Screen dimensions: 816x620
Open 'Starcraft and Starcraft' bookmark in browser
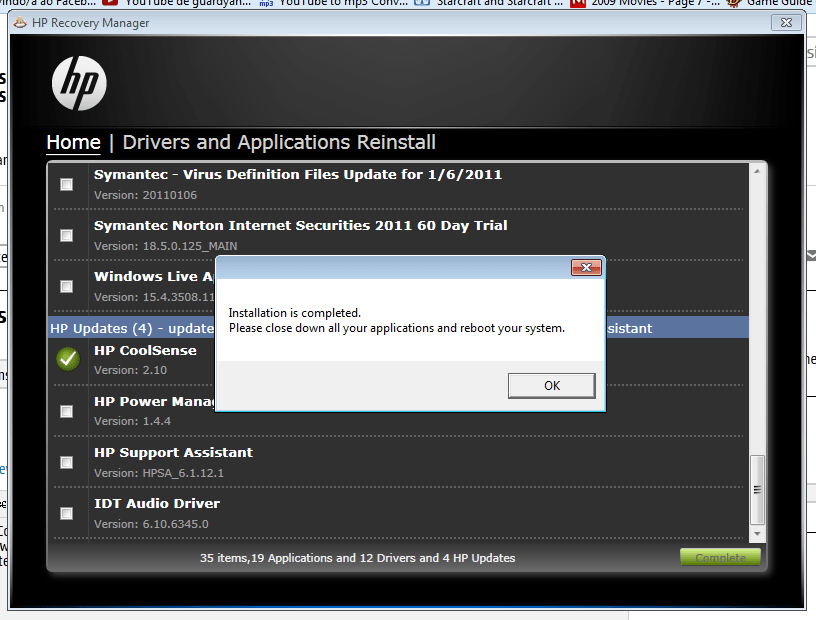click(x=489, y=3)
